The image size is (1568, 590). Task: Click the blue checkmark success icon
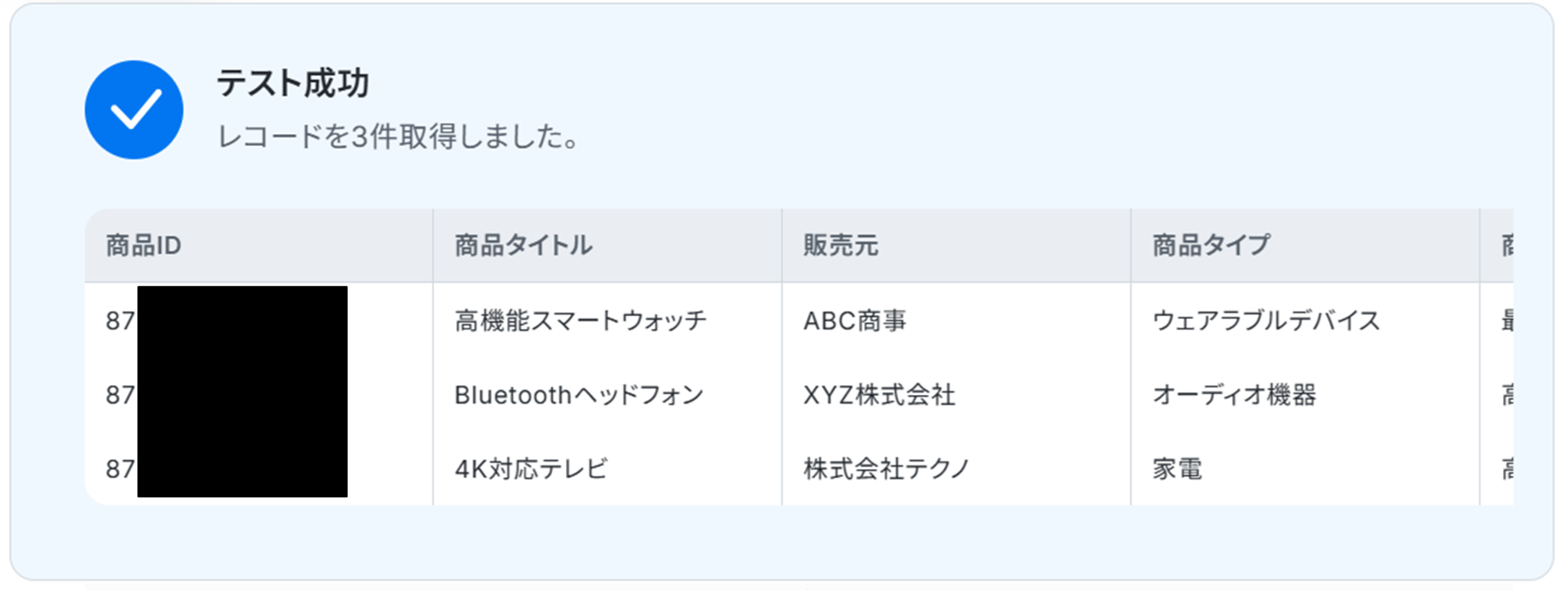[x=134, y=110]
